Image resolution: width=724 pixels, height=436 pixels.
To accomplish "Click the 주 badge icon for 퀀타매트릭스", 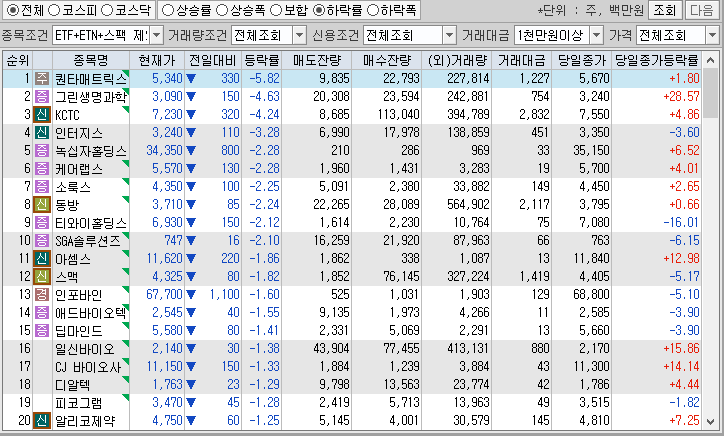I will point(42,79).
